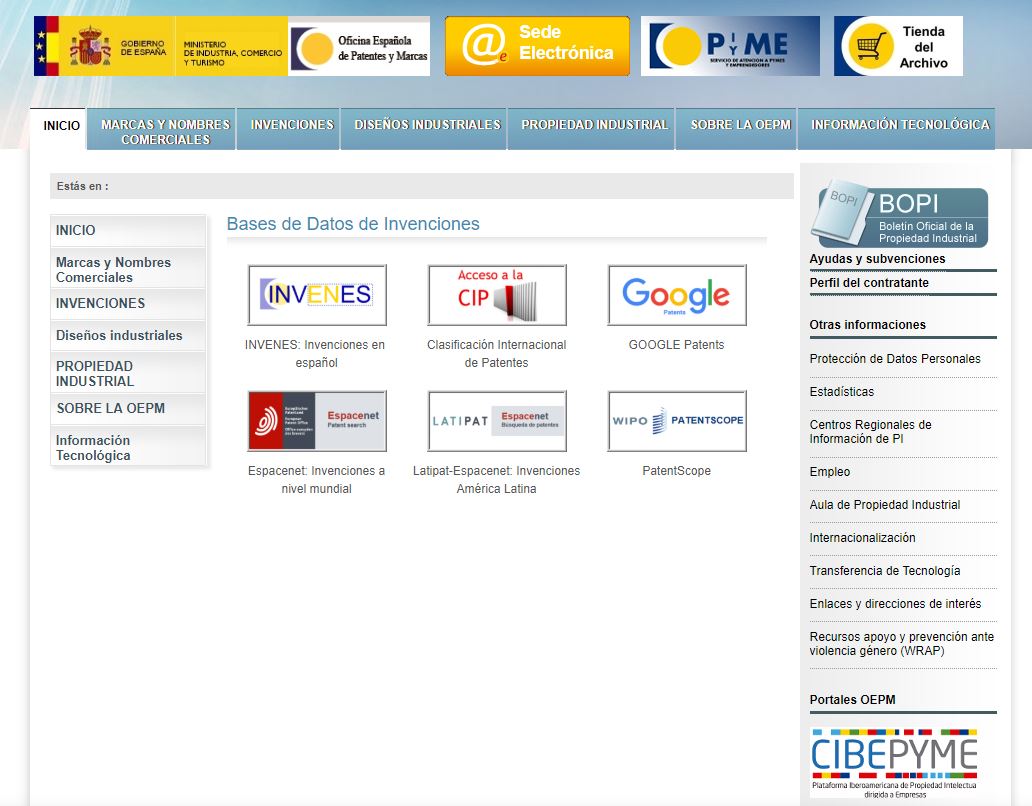
Task: Click the Google Patents logo
Action: click(677, 295)
